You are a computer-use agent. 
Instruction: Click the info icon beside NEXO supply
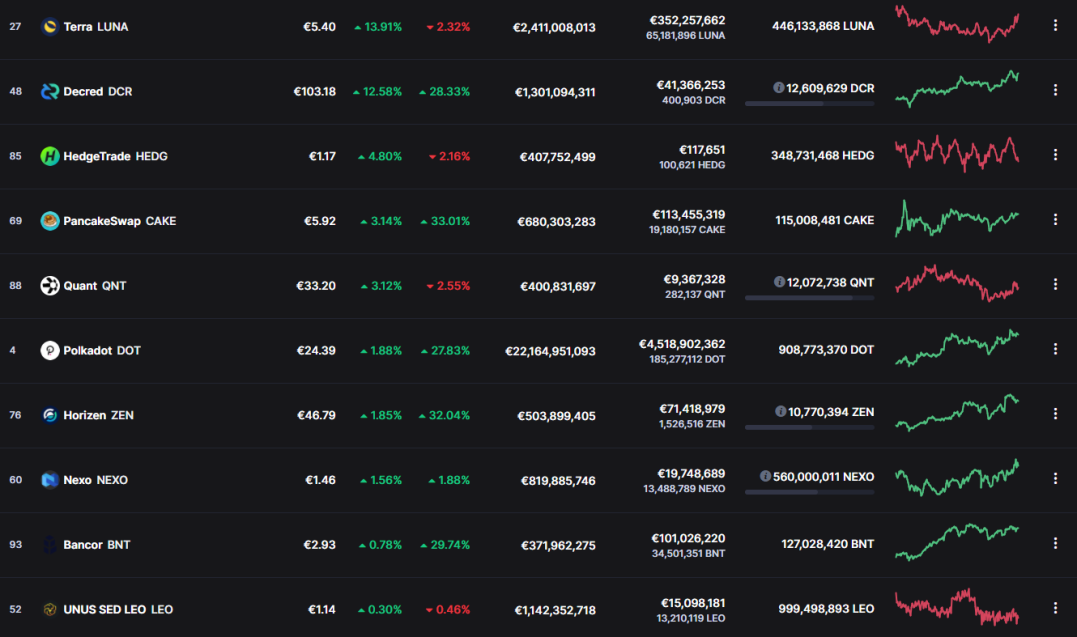[x=765, y=476]
